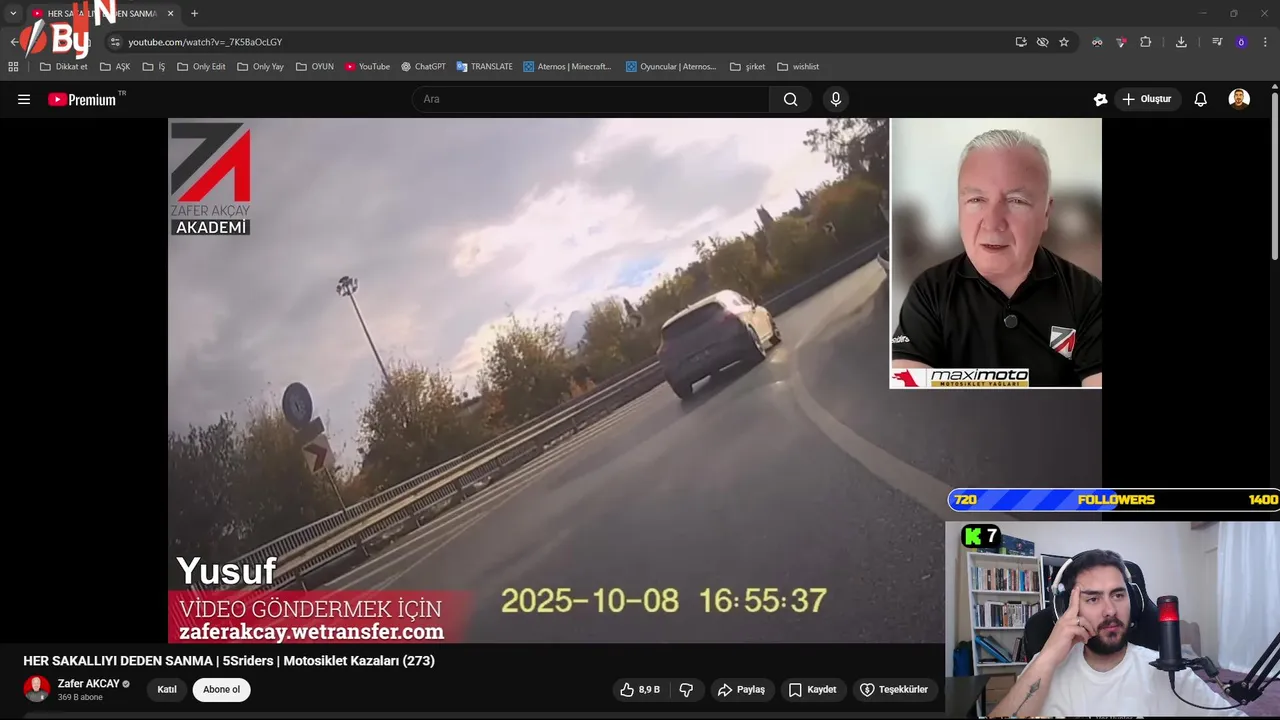Open the OYUN bookmarks folder
Screen dimensions: 1280x720
click(315, 67)
